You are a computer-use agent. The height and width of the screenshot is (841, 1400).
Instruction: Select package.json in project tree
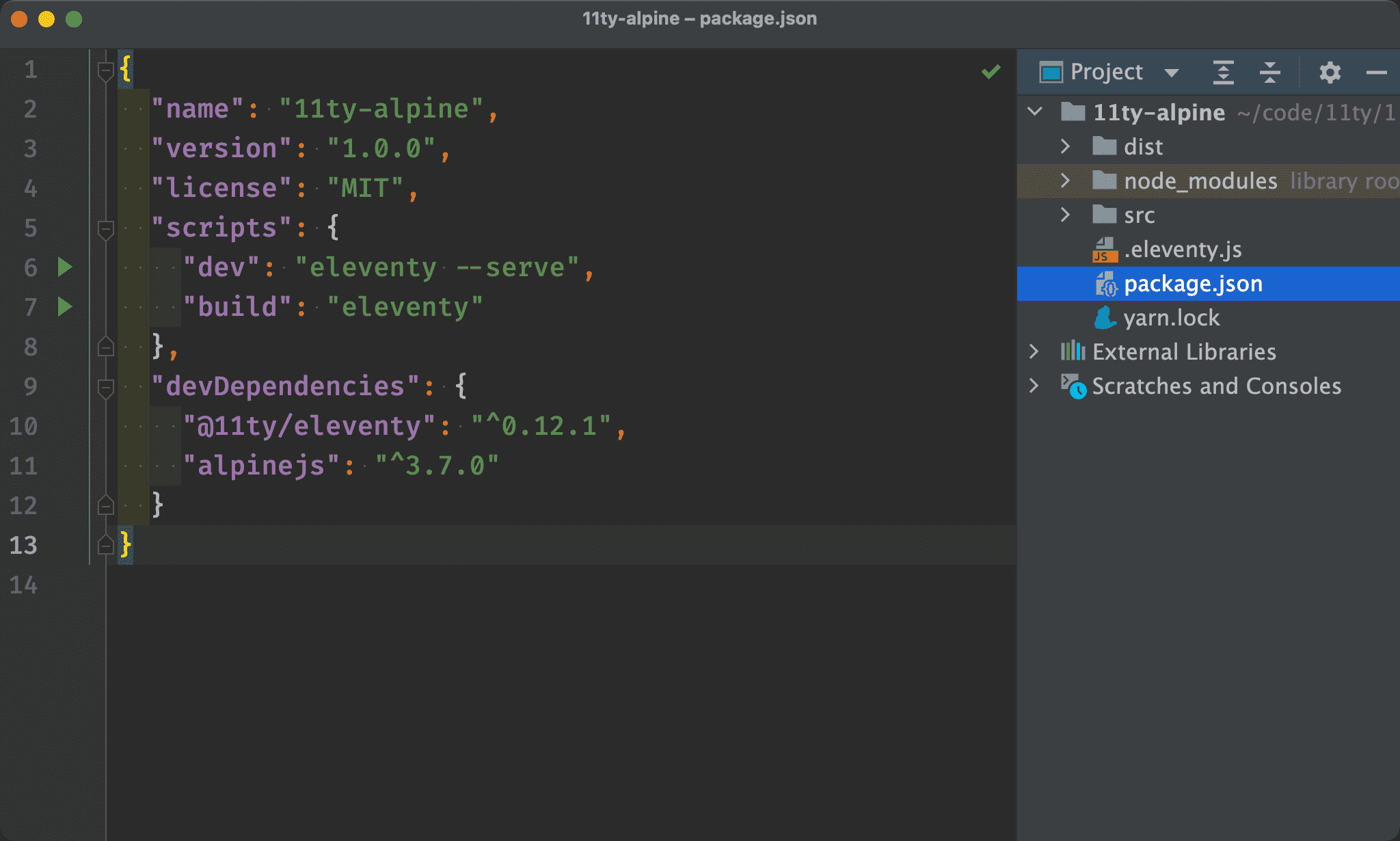click(x=1208, y=284)
